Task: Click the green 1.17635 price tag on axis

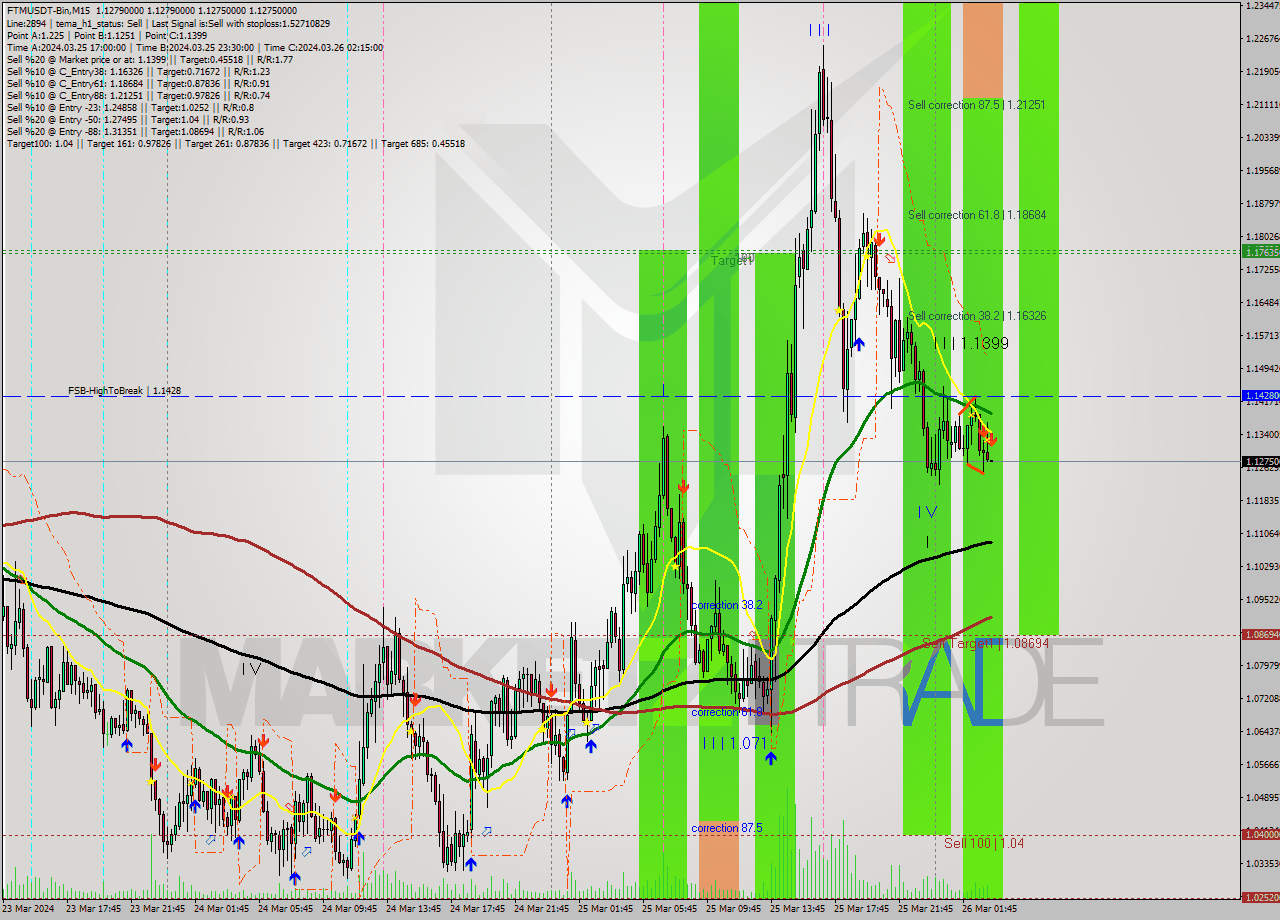Action: click(x=1259, y=252)
